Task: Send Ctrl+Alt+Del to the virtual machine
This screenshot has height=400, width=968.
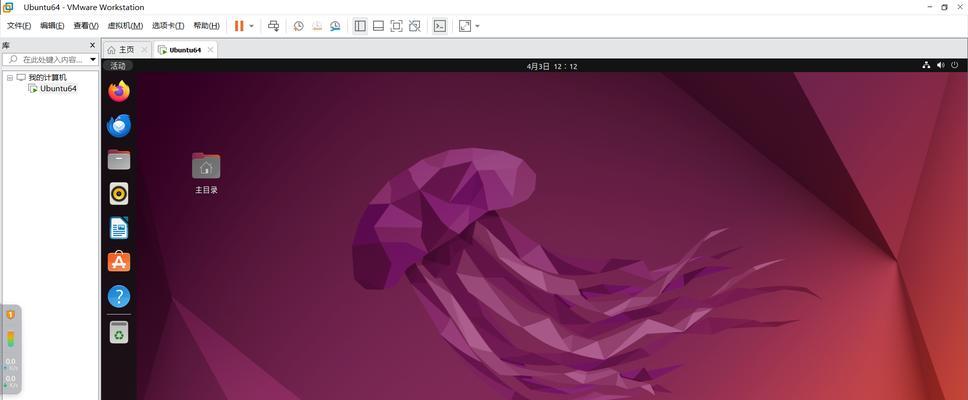Action: [x=273, y=26]
